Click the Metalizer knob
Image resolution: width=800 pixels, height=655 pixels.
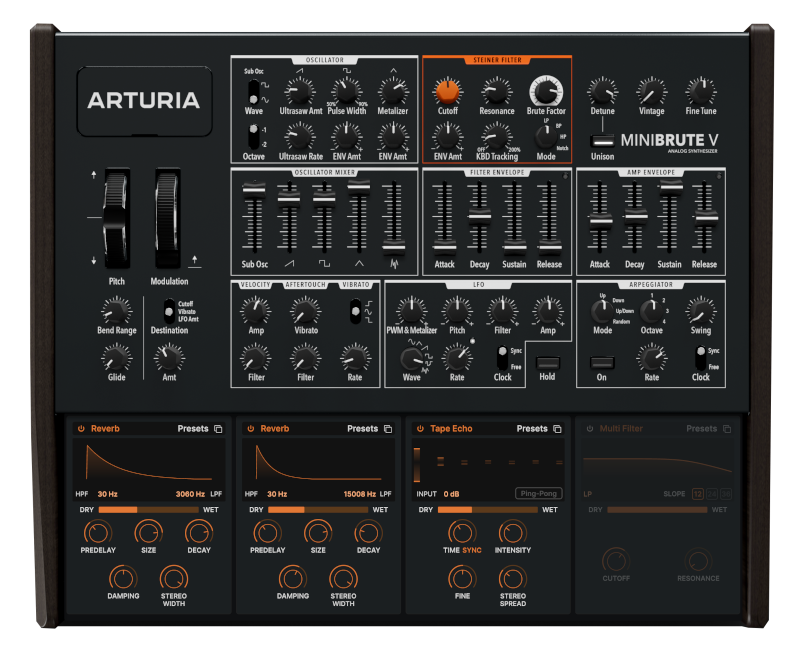tap(393, 92)
